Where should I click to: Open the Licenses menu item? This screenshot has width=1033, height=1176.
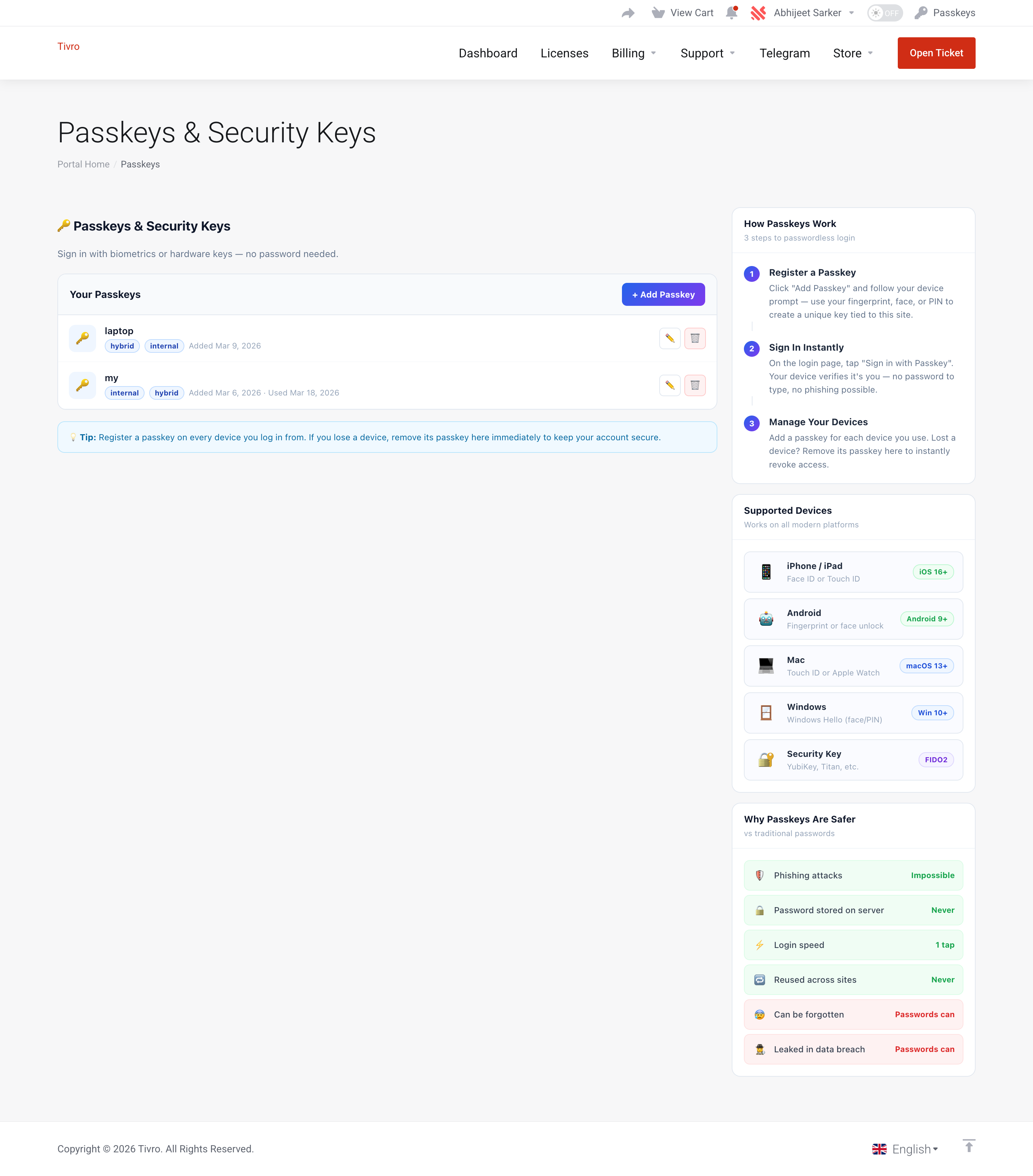[564, 53]
